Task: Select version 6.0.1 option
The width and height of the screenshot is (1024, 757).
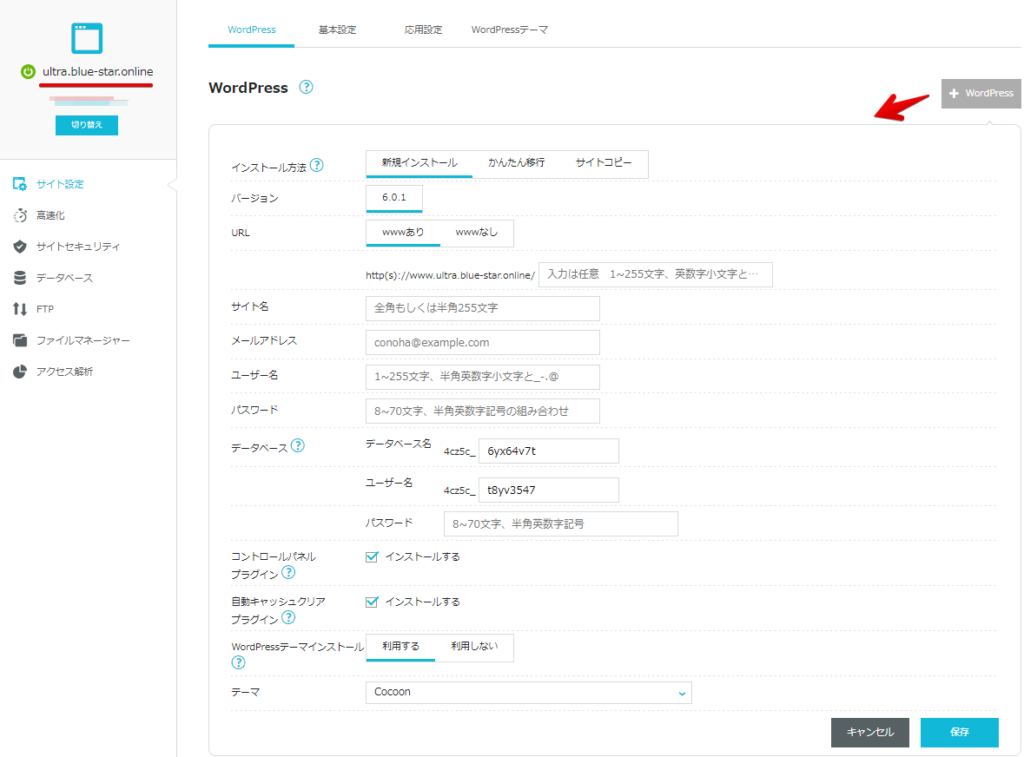Action: tap(394, 198)
